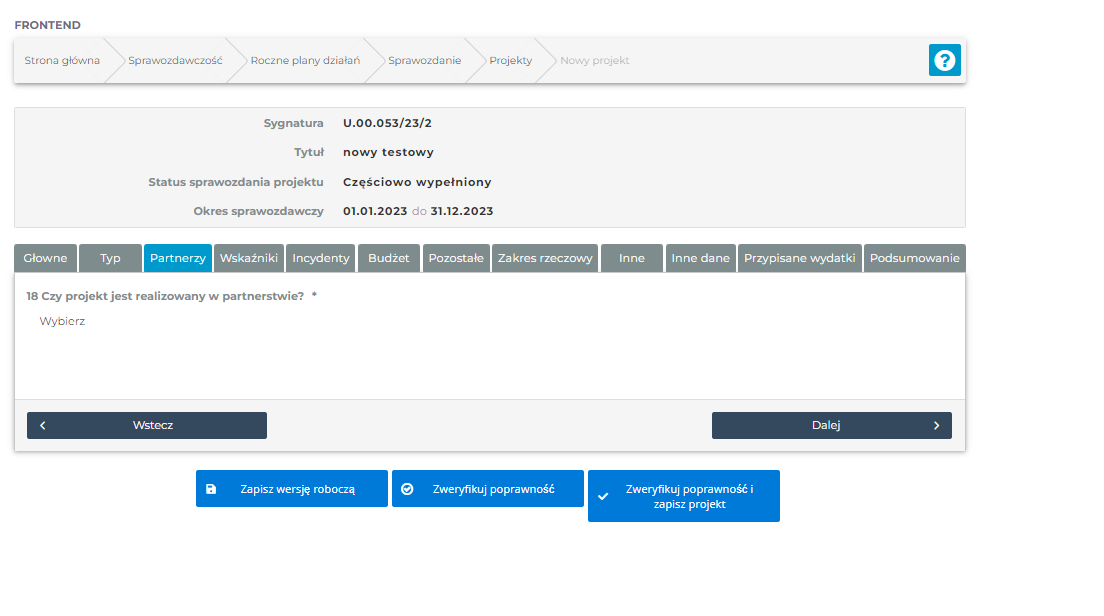Switch to the Wskaźniki tab
This screenshot has width=1104, height=616.
[x=248, y=258]
